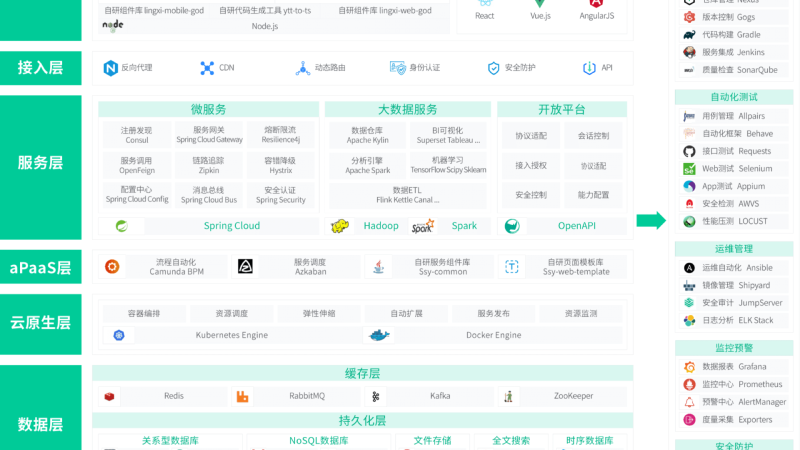Click the Kubernetes Engine icon
This screenshot has height=450, width=800.
119,335
